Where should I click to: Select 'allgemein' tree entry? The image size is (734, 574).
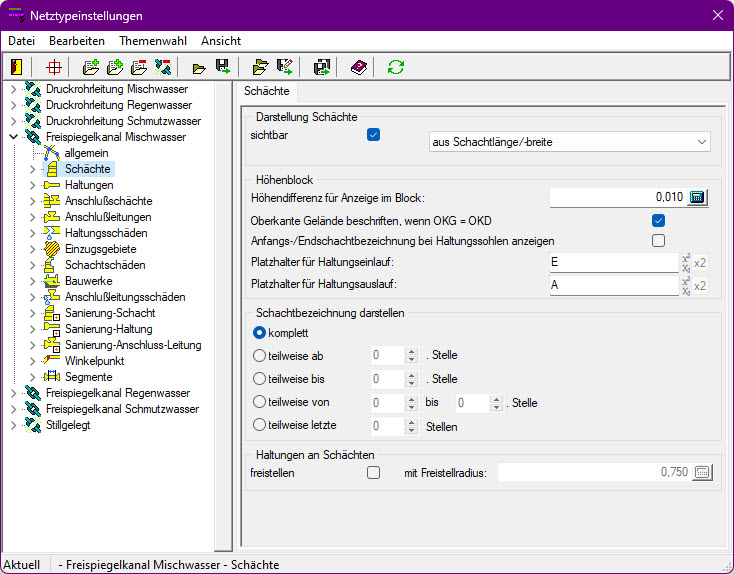87,153
